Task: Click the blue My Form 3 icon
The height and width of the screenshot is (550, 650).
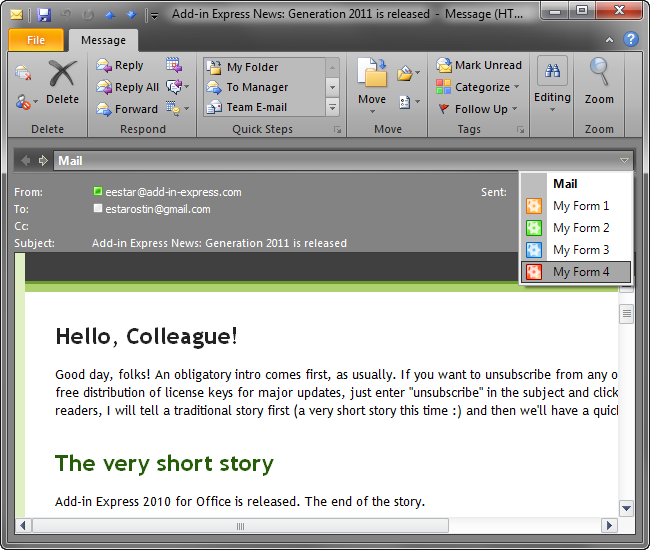Action: tap(534, 250)
